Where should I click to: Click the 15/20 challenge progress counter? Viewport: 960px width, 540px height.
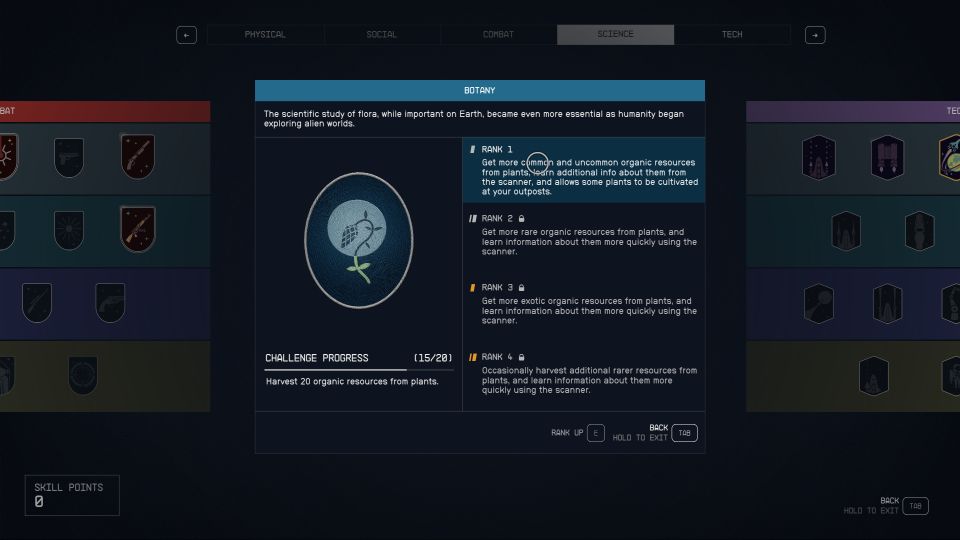[x=433, y=358]
